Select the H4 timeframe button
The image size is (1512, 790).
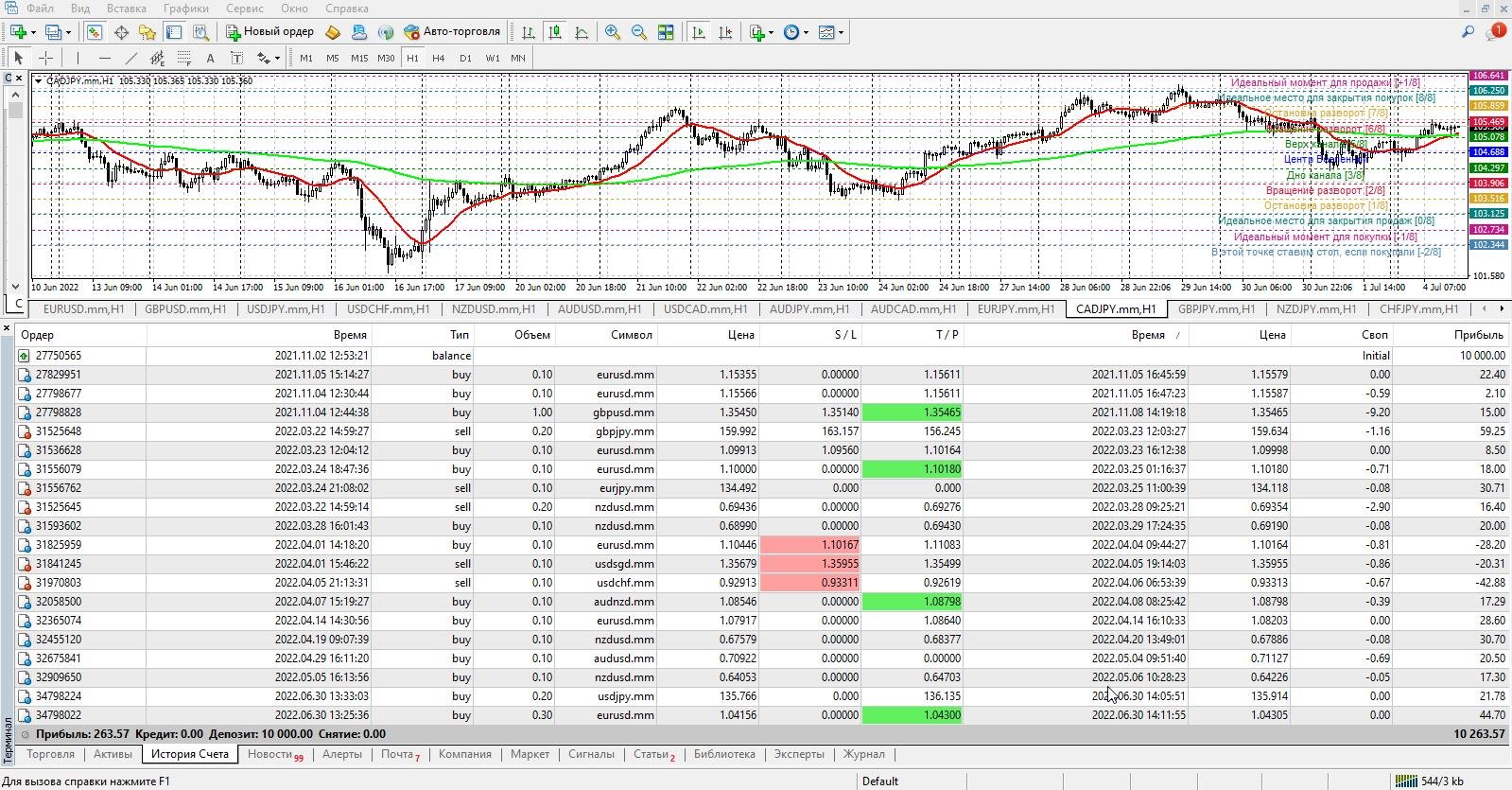pos(439,58)
